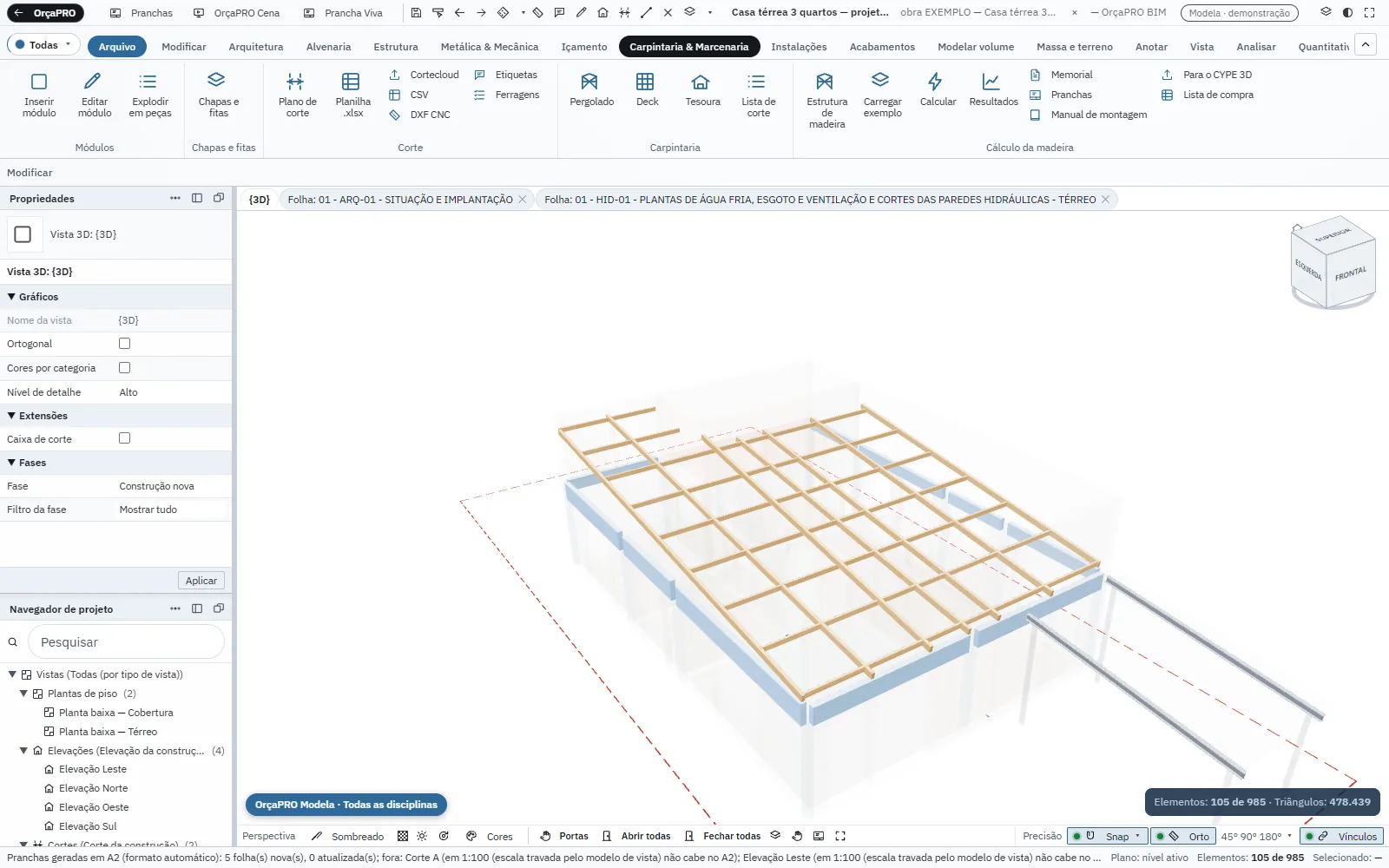This screenshot has height=868, width=1389.
Task: Collapse the Fases section
Action: click(x=11, y=463)
